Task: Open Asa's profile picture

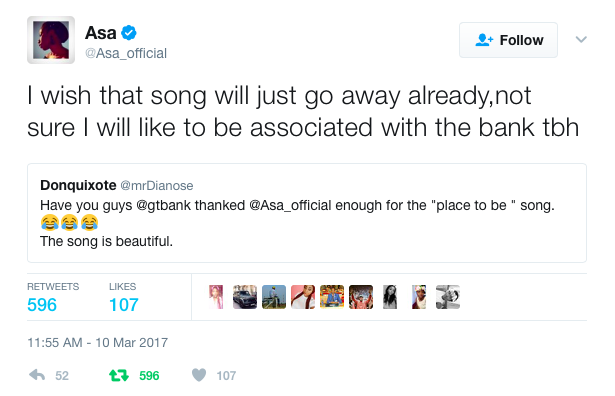Action: 51,40
